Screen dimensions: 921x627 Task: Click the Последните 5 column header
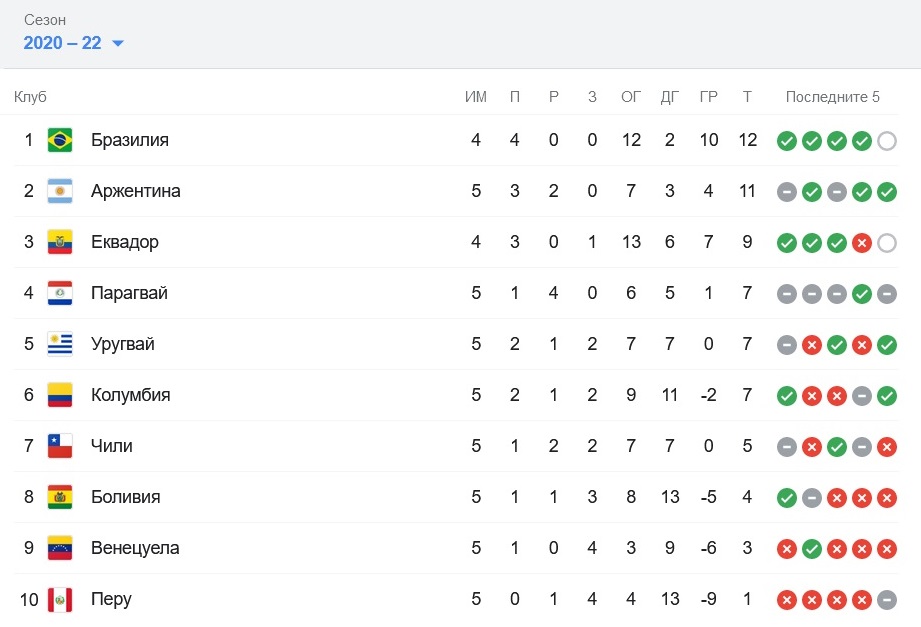click(x=832, y=97)
